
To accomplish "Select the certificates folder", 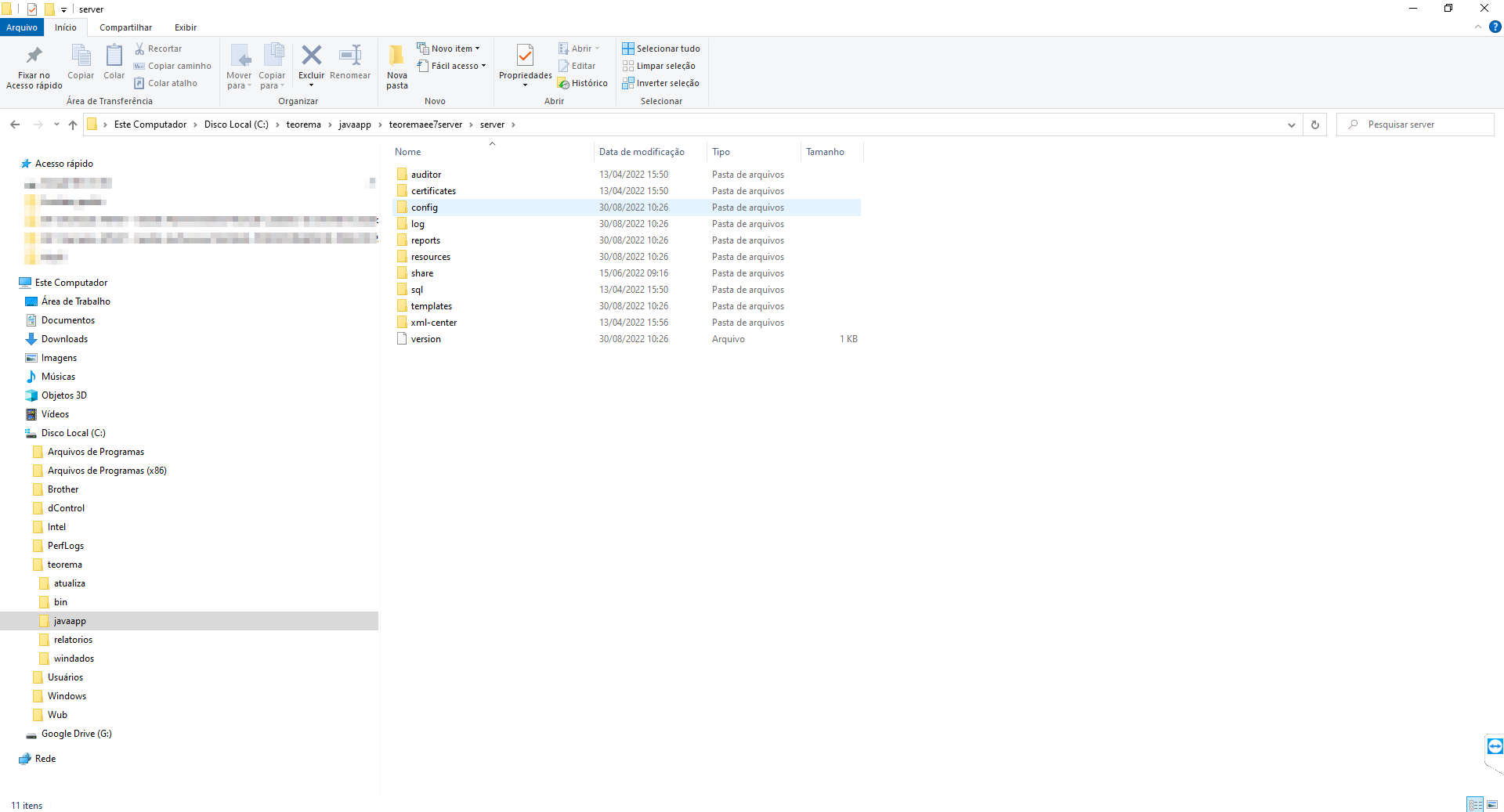I will (x=627, y=191).
